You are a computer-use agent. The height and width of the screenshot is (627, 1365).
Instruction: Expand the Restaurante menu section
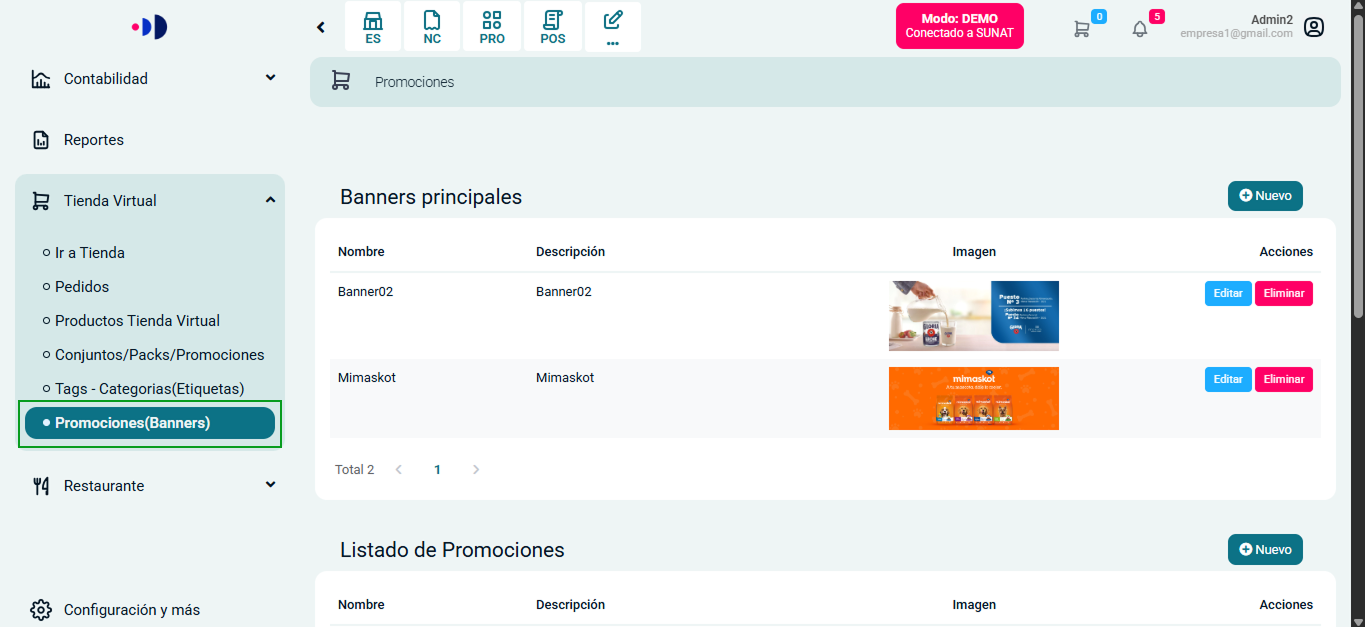coord(270,484)
